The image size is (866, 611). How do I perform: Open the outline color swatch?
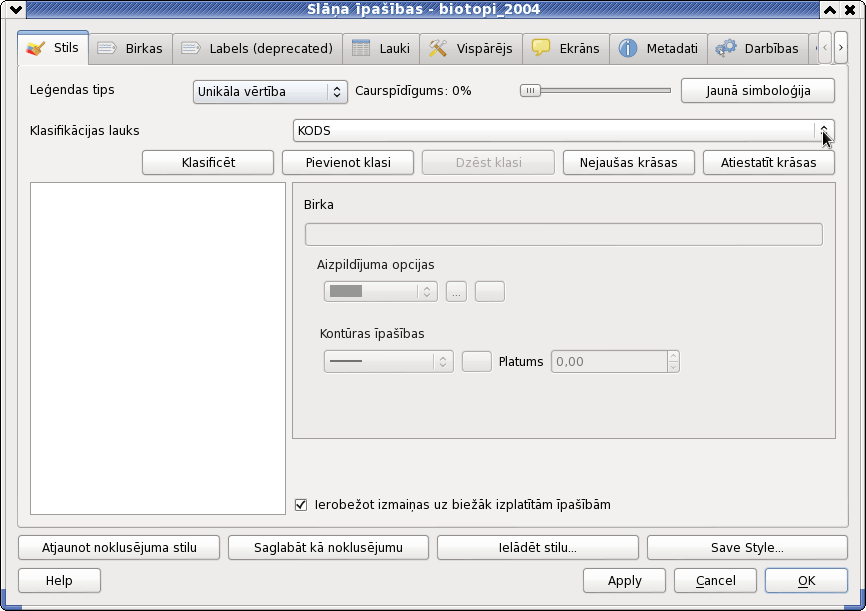(x=477, y=362)
